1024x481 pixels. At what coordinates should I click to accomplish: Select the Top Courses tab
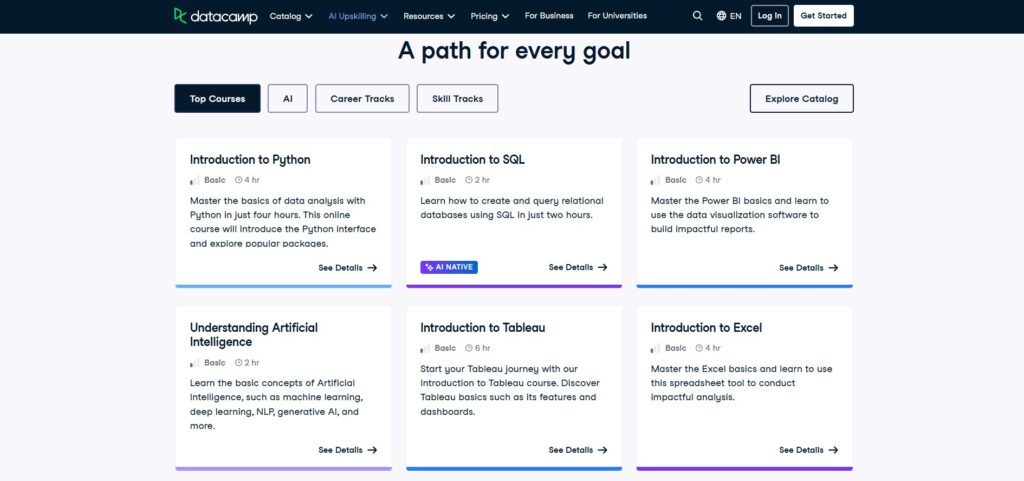point(217,99)
